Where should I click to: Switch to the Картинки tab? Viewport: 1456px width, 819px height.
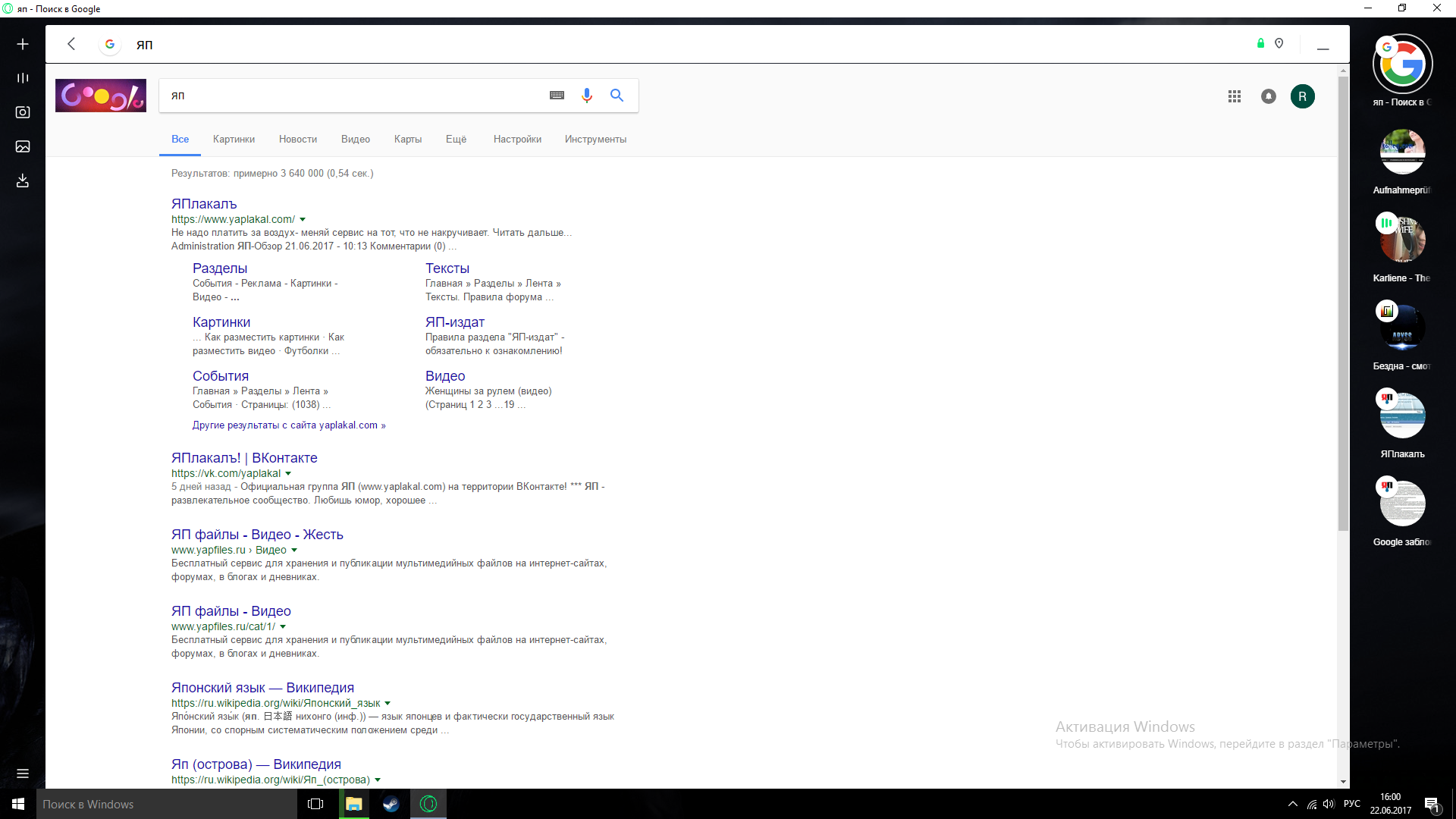(x=234, y=140)
